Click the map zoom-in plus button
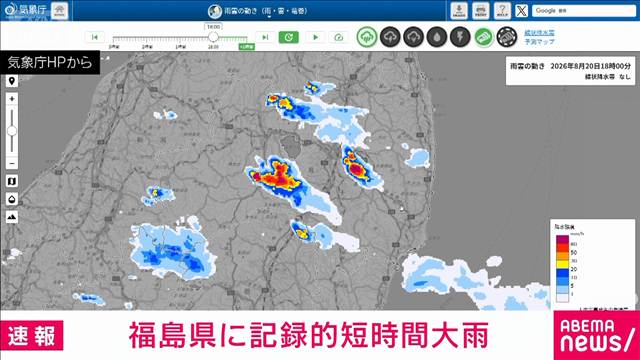The width and height of the screenshot is (640, 360). (12, 99)
